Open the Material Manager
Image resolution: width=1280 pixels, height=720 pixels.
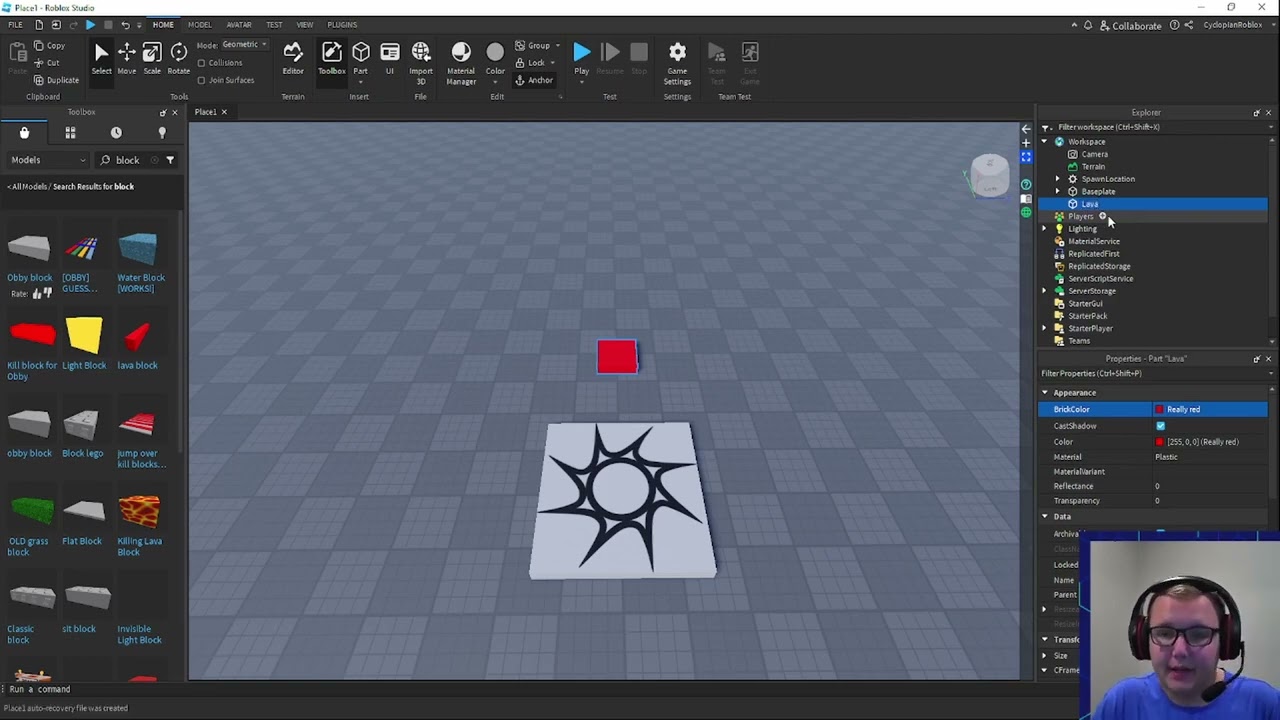pyautogui.click(x=461, y=62)
